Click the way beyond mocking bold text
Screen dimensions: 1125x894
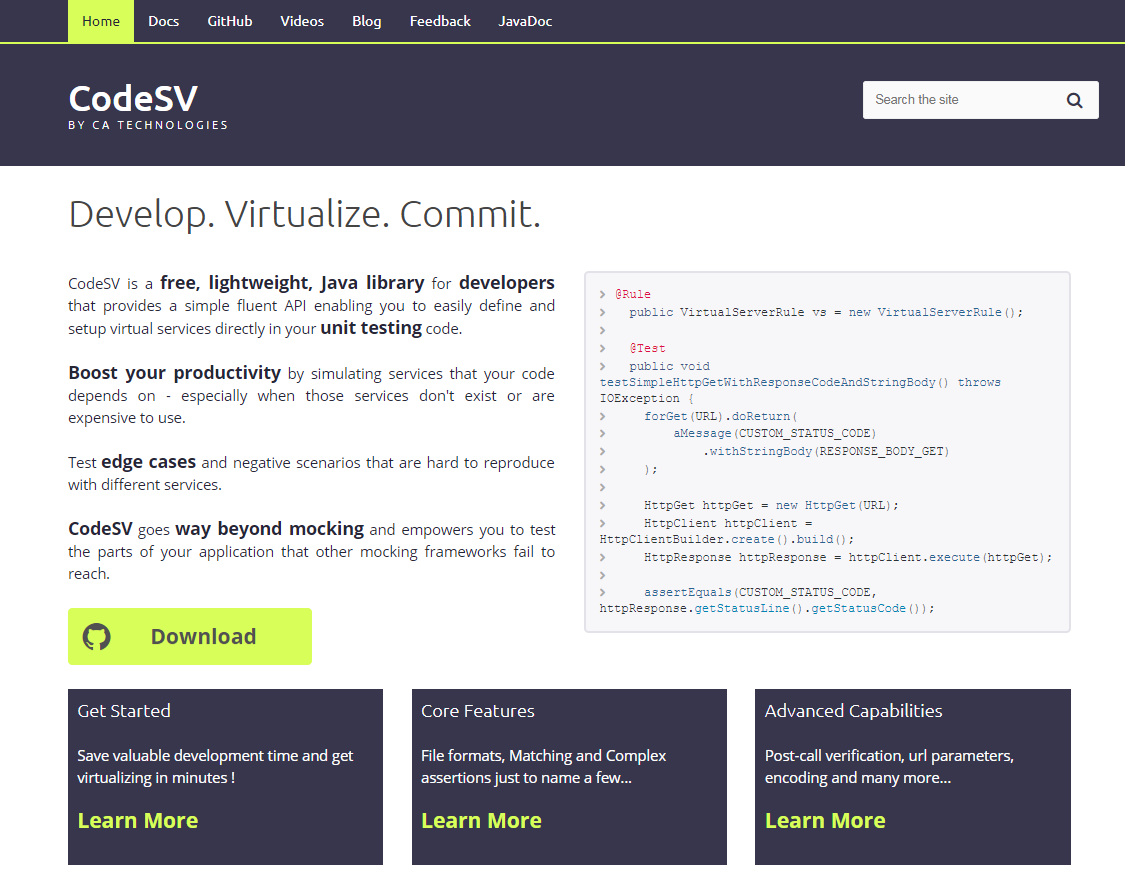pyautogui.click(x=270, y=529)
